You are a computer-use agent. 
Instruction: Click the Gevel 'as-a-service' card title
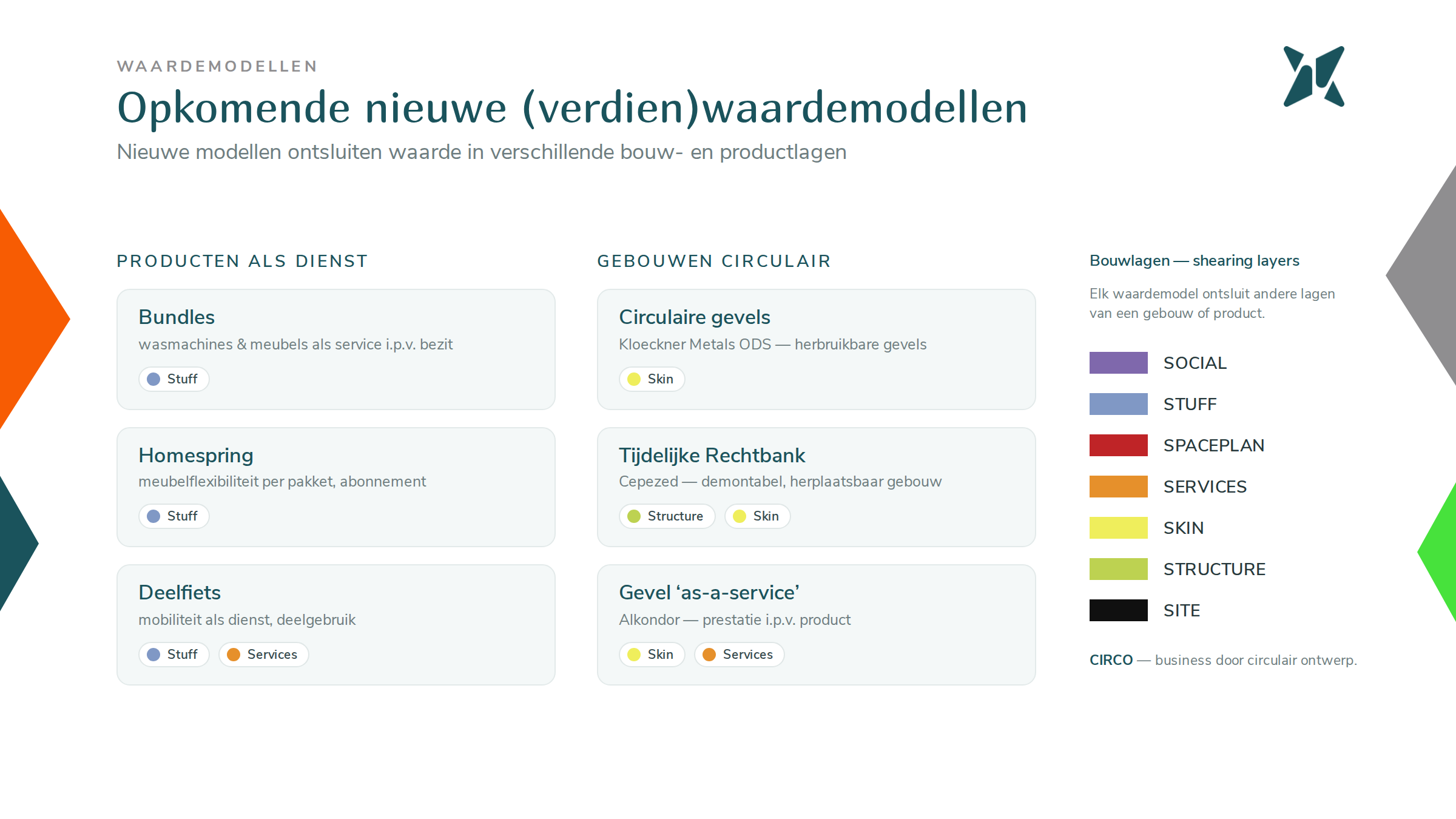click(x=709, y=593)
